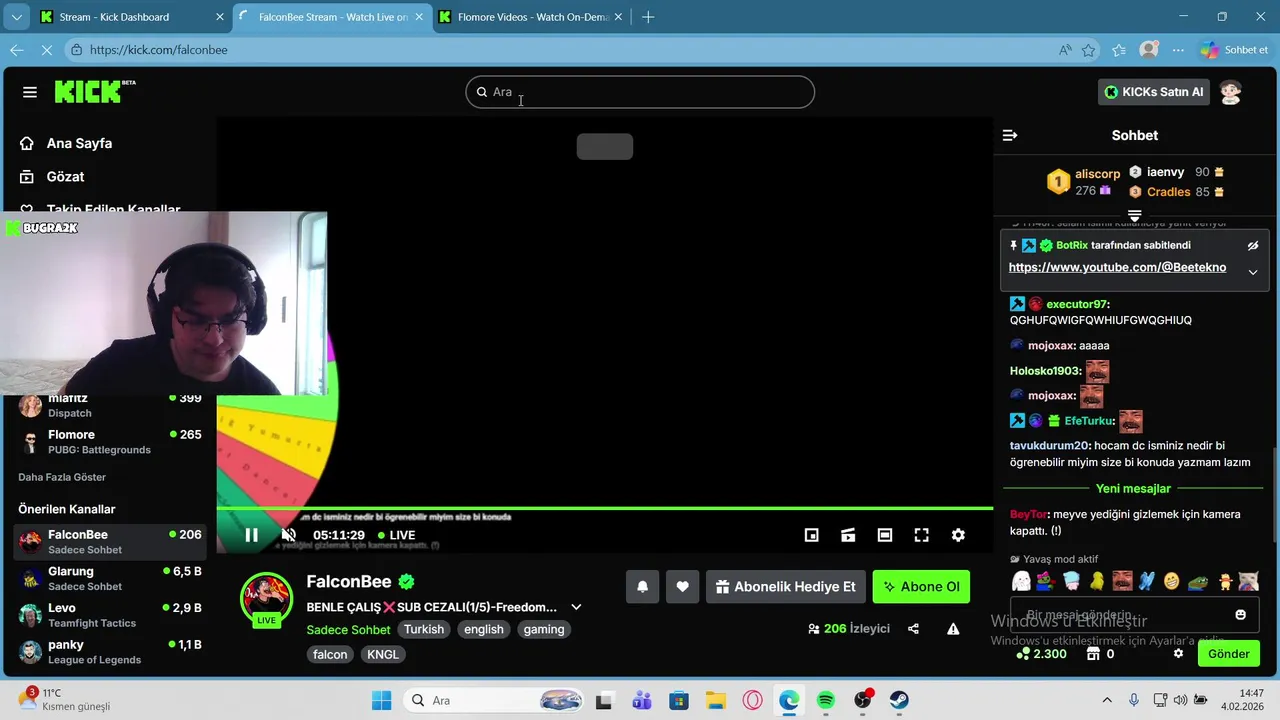Switch to Flomore Videos browser tab
Image resolution: width=1280 pixels, height=720 pixels.
click(x=533, y=17)
